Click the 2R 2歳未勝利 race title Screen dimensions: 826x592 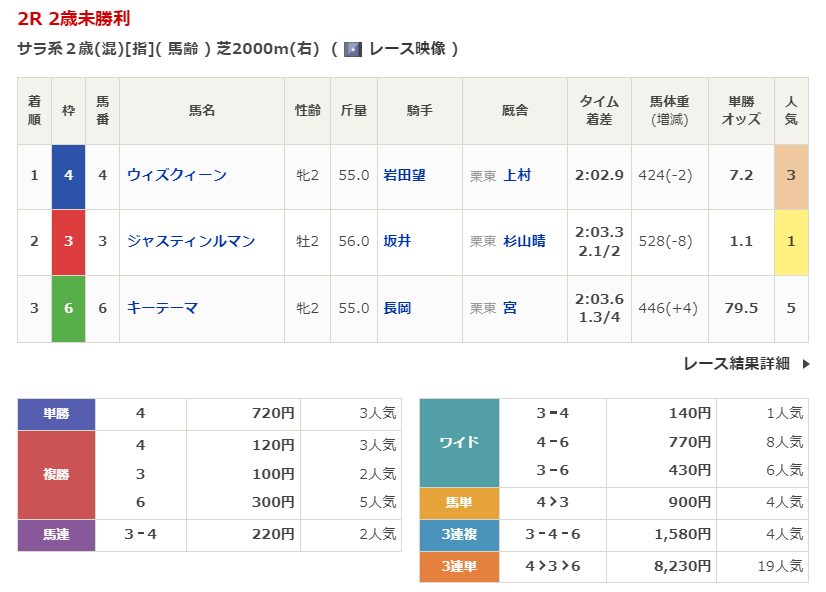point(74,18)
